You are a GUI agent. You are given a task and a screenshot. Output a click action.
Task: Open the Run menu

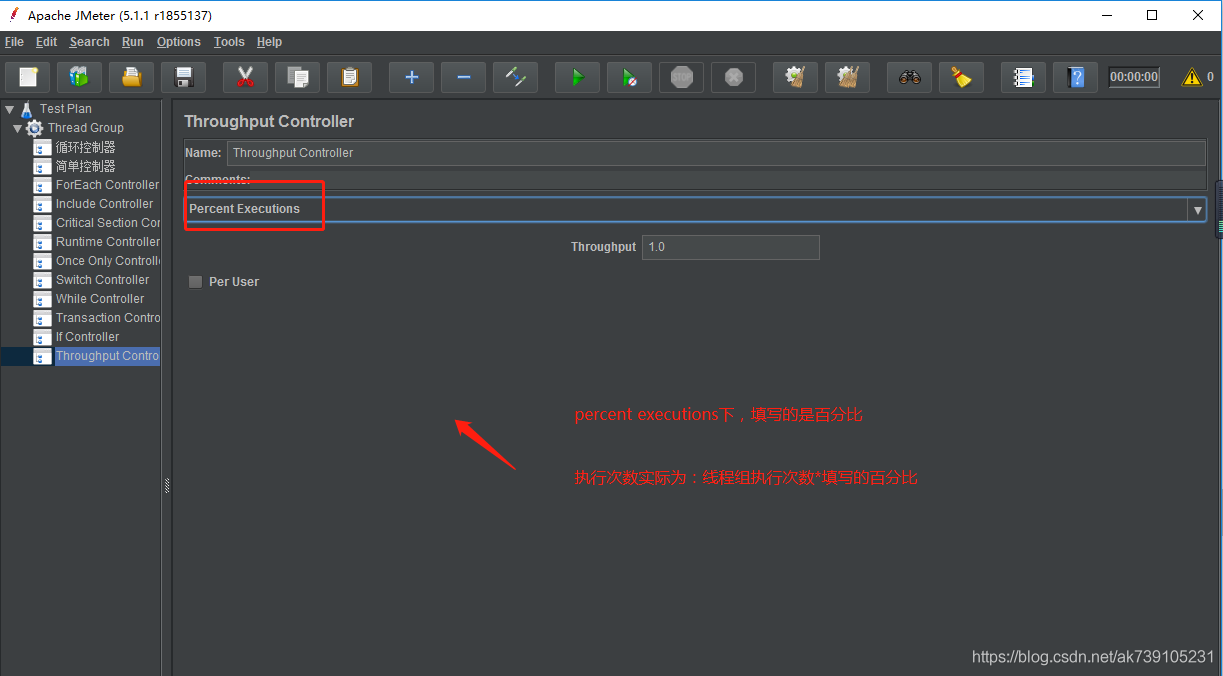tap(133, 42)
